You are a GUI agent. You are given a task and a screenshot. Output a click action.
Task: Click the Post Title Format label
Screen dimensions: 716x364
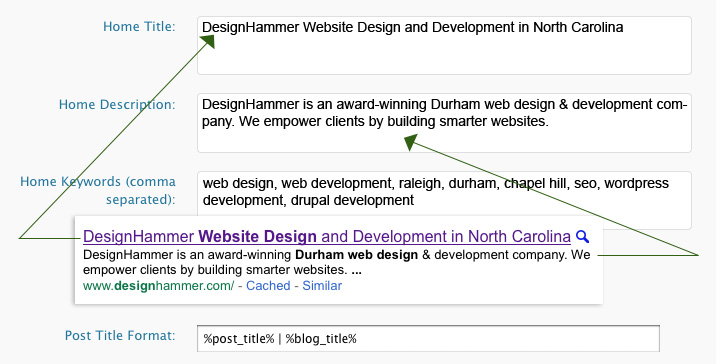pyautogui.click(x=120, y=336)
